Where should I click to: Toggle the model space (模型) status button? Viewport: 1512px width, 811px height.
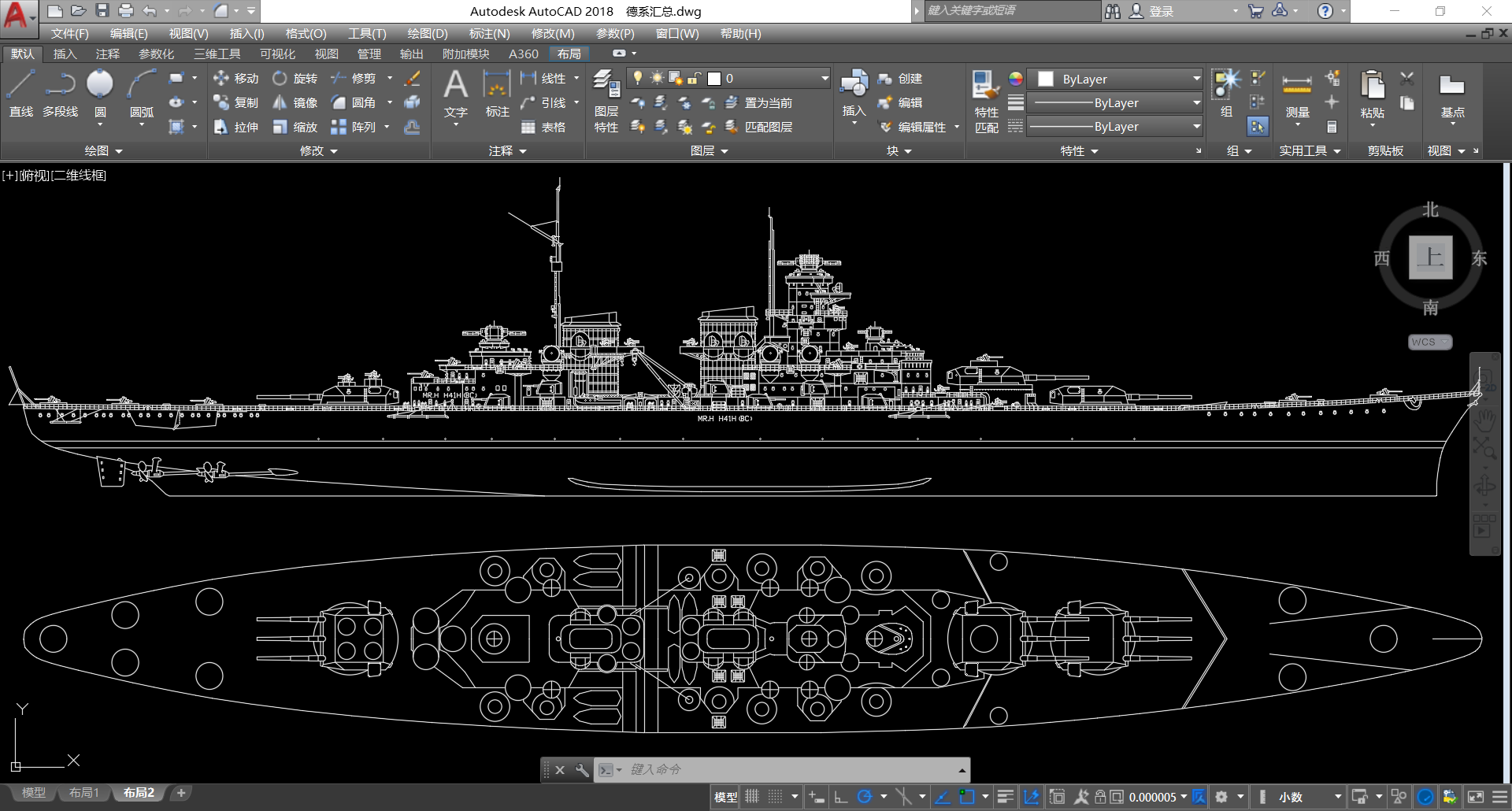tap(725, 797)
